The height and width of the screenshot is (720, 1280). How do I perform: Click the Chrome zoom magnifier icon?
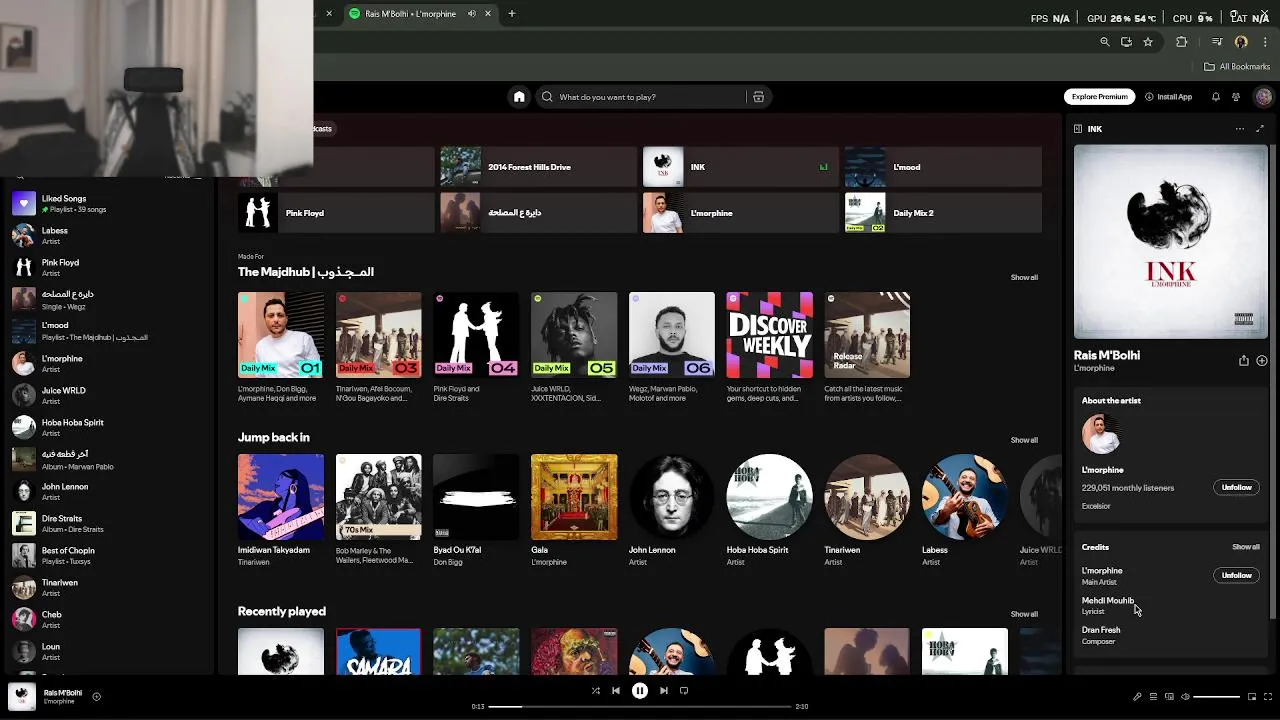coord(1104,42)
